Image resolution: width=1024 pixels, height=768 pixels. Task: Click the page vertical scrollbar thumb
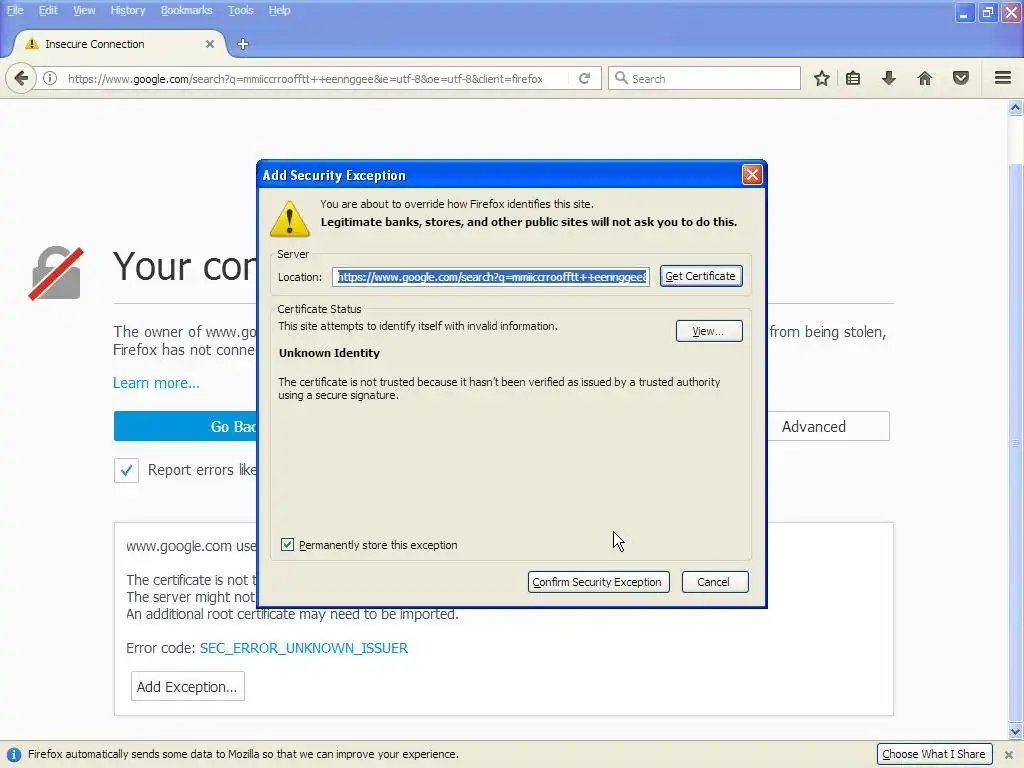(x=1015, y=443)
